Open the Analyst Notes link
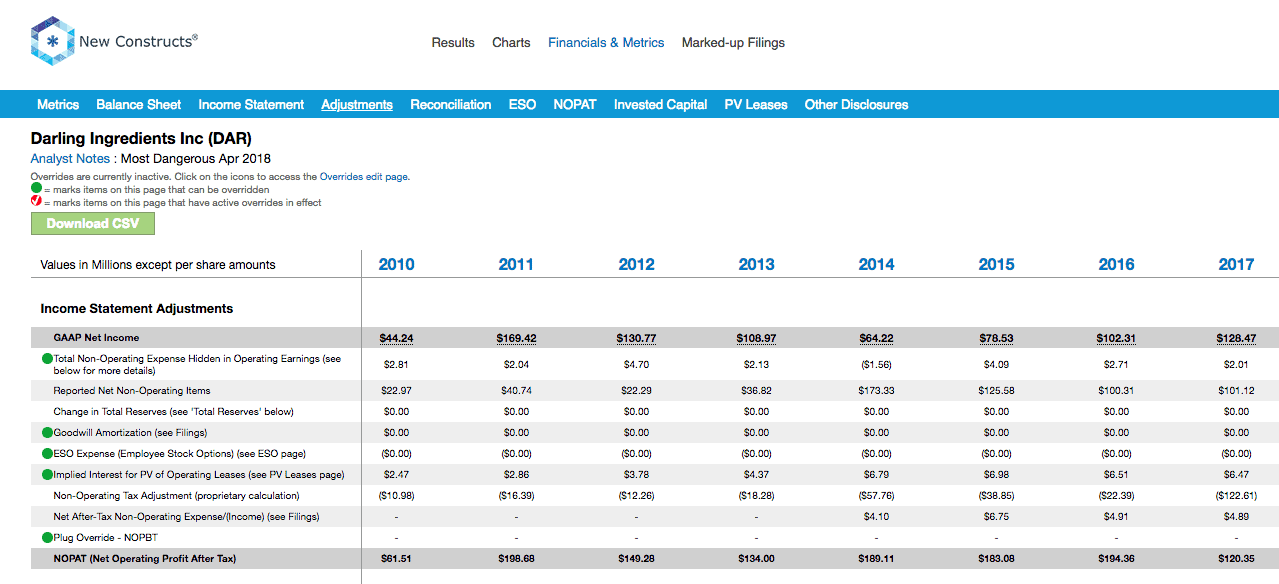1279x584 pixels. pyautogui.click(x=69, y=158)
